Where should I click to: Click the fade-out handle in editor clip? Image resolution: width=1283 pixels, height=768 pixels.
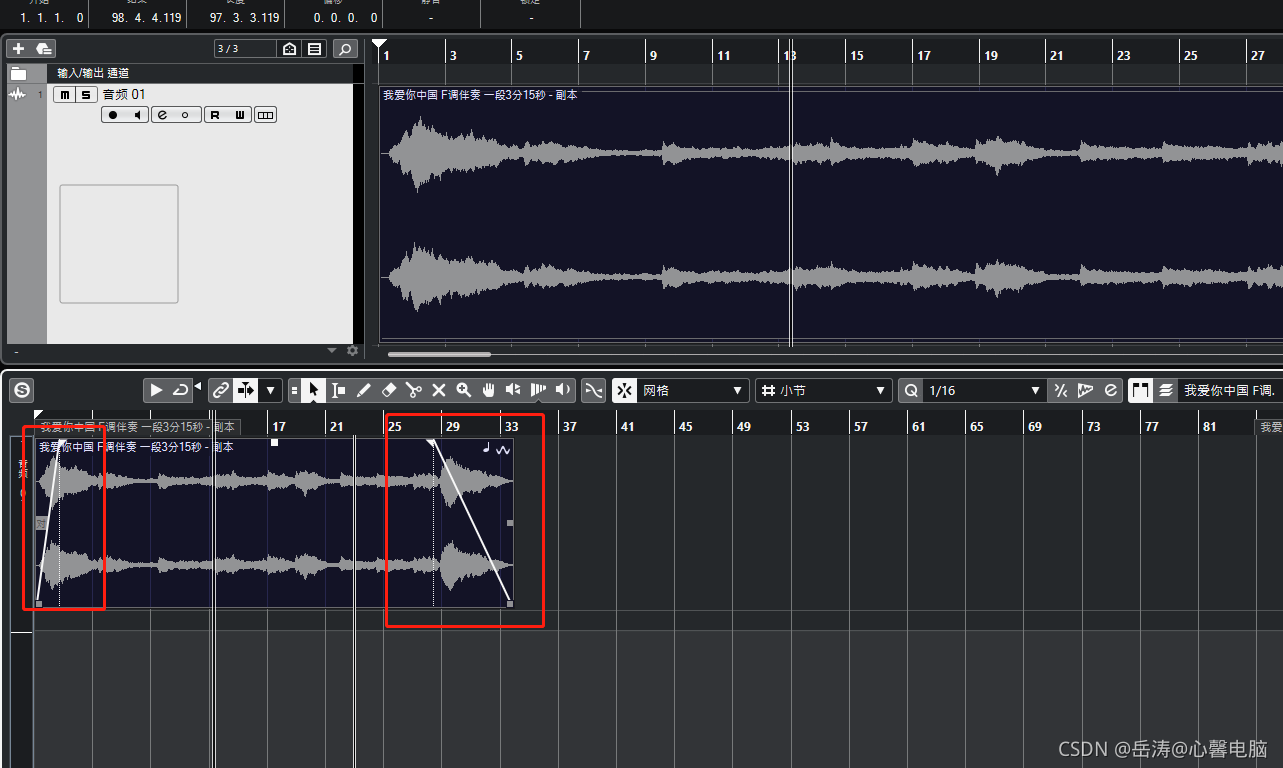[x=431, y=441]
